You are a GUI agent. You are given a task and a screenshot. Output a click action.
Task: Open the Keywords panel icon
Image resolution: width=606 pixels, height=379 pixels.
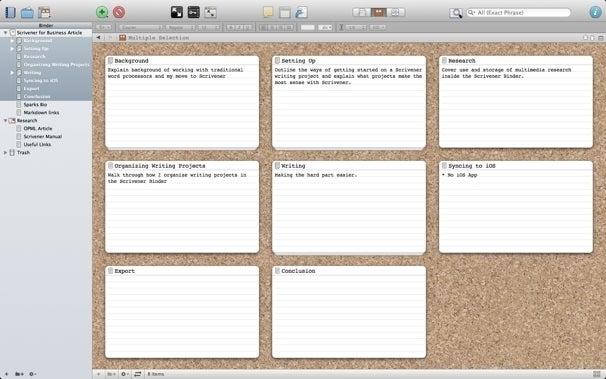pos(194,12)
